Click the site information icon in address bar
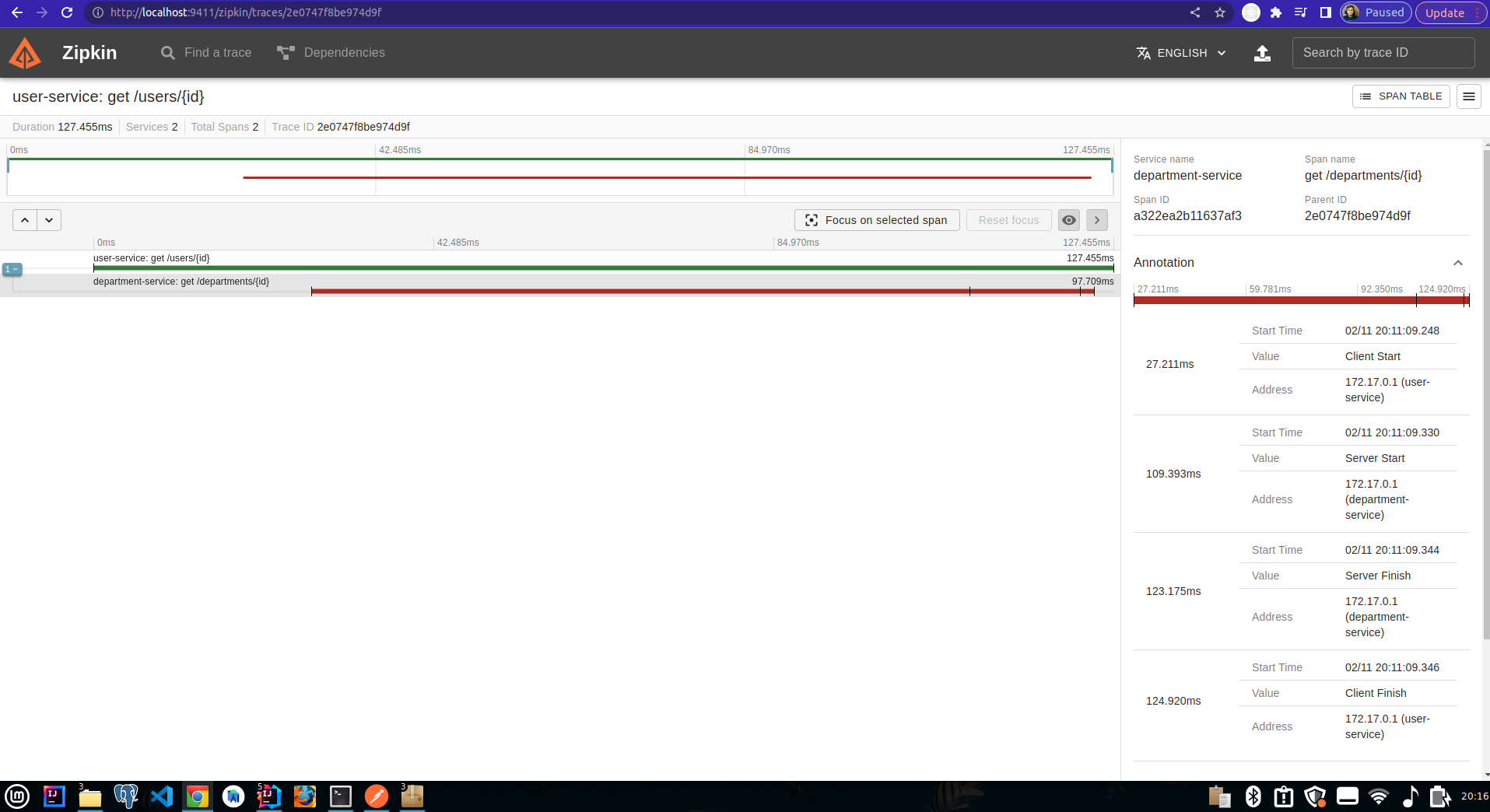 (98, 12)
